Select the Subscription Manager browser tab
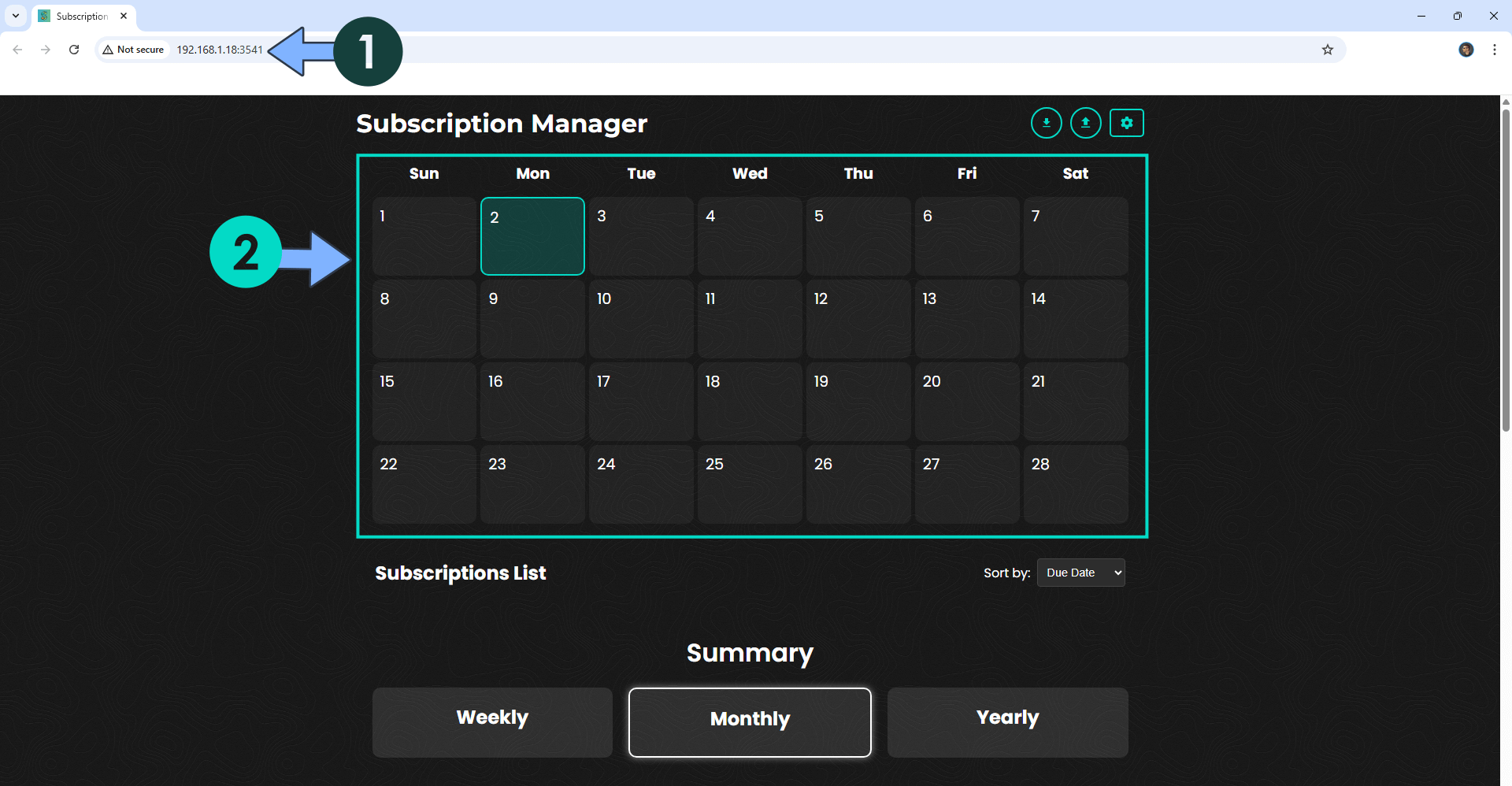 pyautogui.click(x=79, y=16)
